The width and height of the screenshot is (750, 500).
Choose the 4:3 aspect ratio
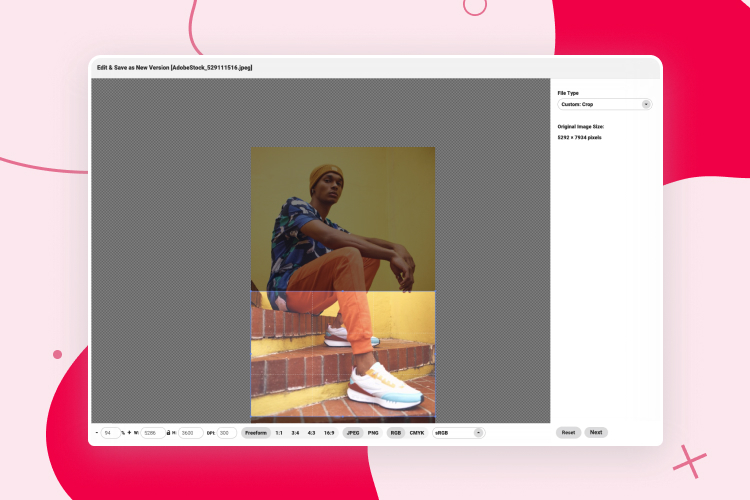311,433
